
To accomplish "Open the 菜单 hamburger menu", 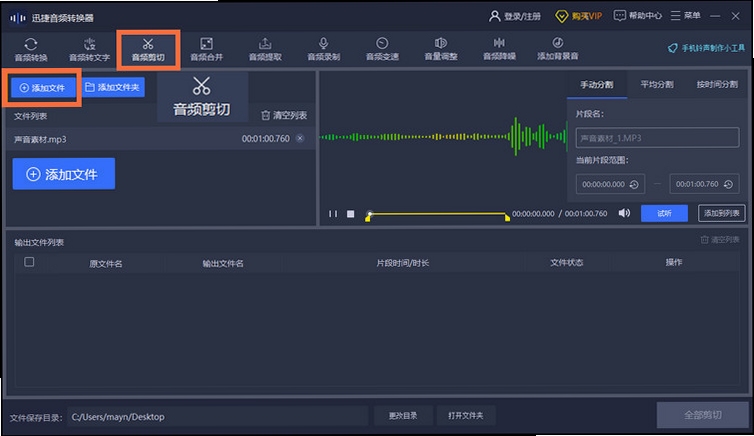I will point(686,16).
